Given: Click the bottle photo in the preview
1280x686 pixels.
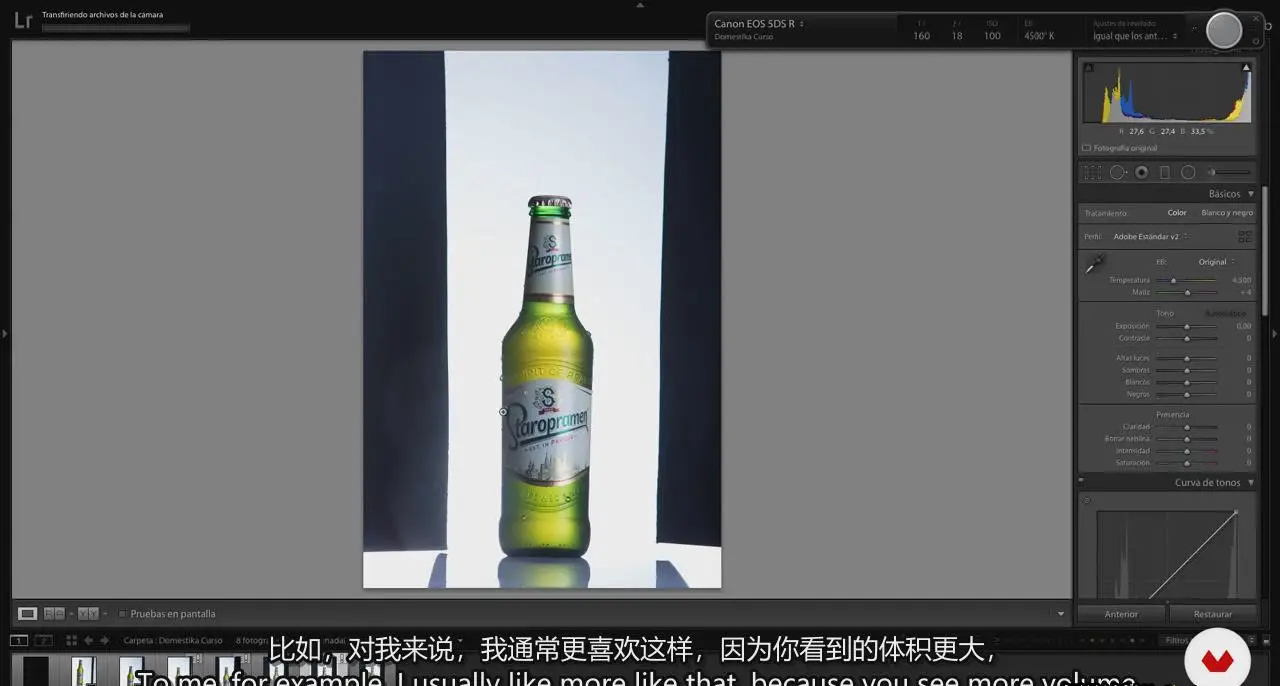Looking at the screenshot, I should point(542,320).
